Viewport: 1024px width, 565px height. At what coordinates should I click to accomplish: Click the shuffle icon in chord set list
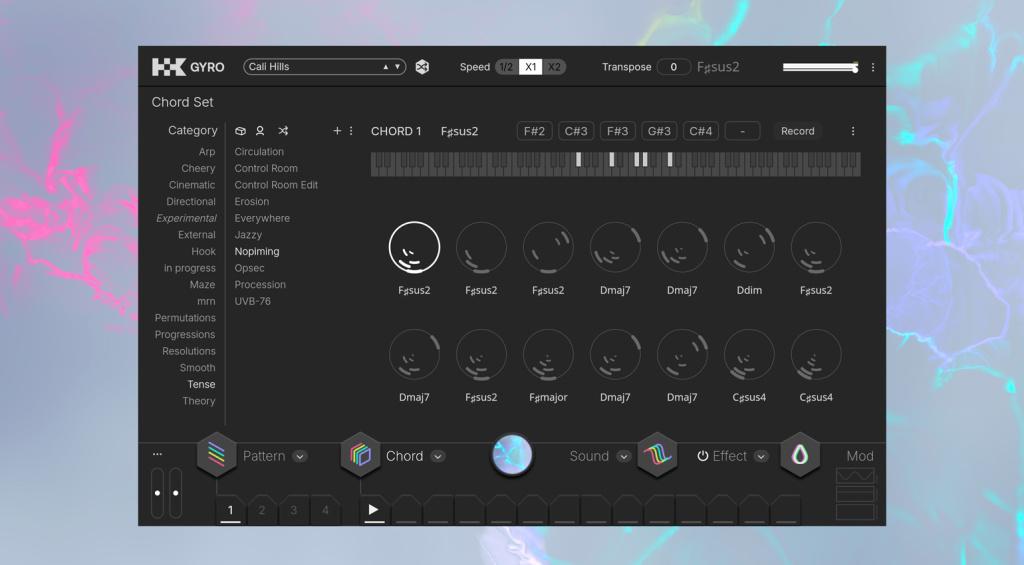tap(283, 131)
